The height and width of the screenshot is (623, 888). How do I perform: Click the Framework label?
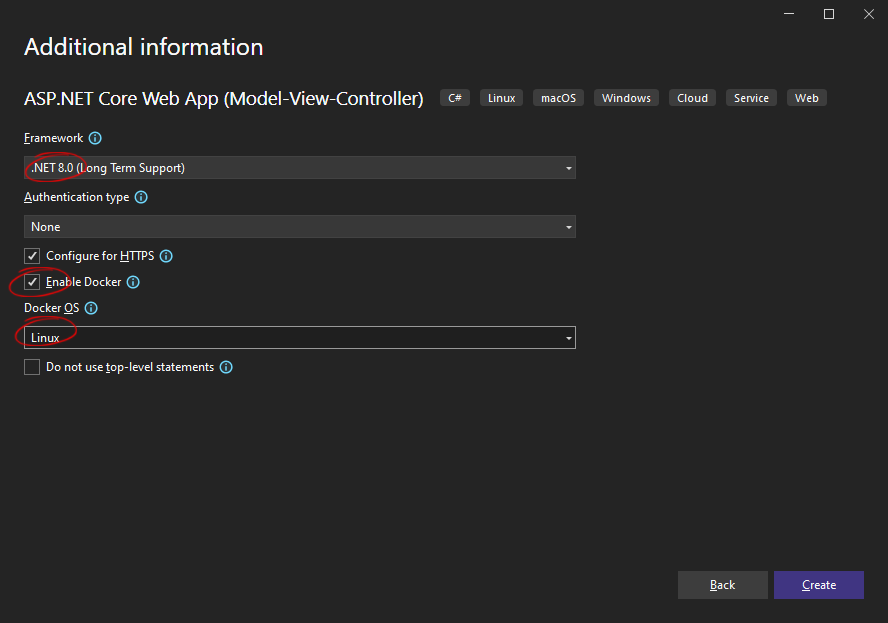(x=53, y=138)
